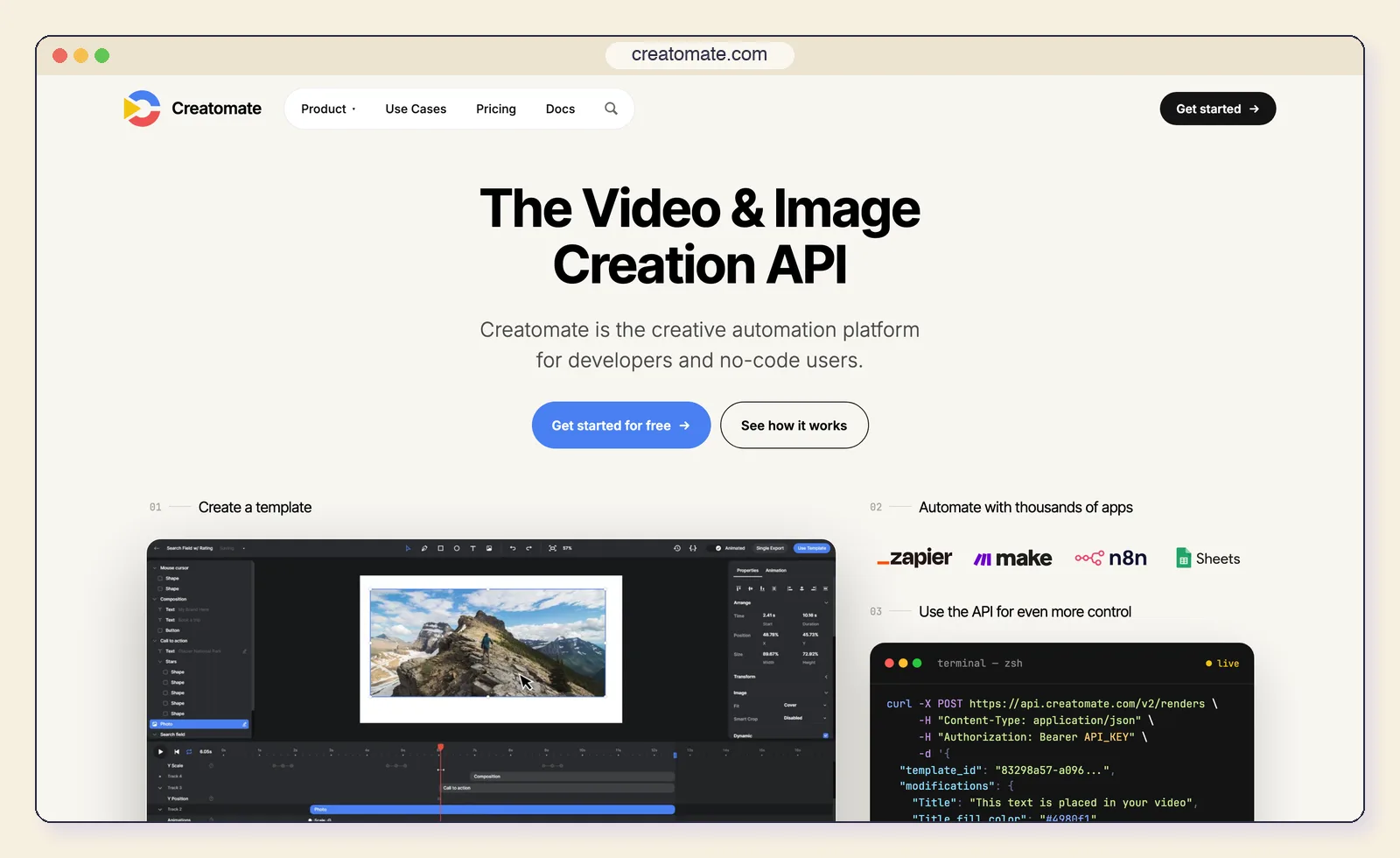1400x858 pixels.
Task: Expand the Transform section
Action: click(x=826, y=677)
